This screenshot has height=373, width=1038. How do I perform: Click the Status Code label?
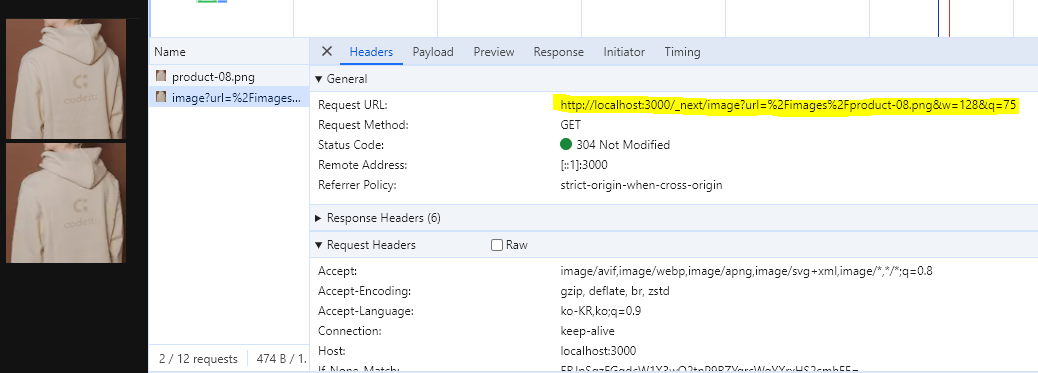coord(351,145)
